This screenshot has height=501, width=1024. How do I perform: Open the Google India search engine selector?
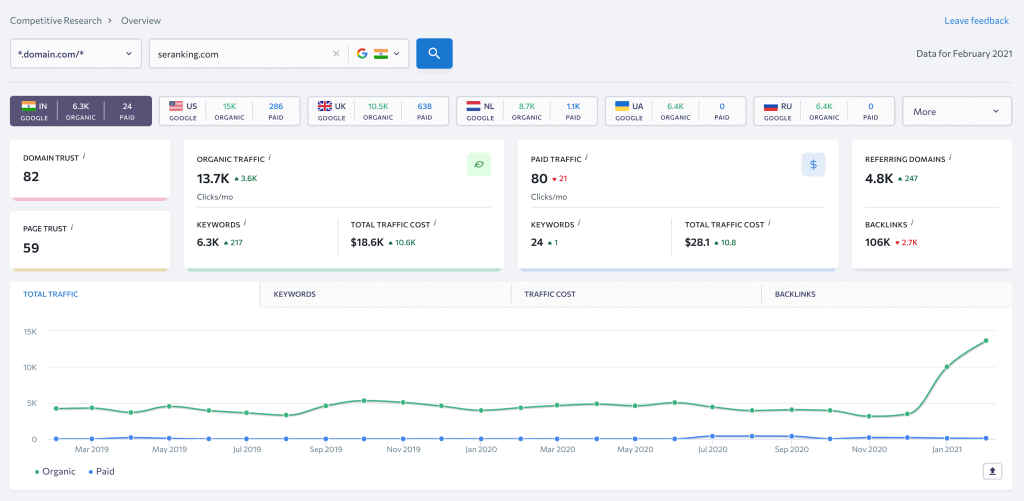point(378,54)
